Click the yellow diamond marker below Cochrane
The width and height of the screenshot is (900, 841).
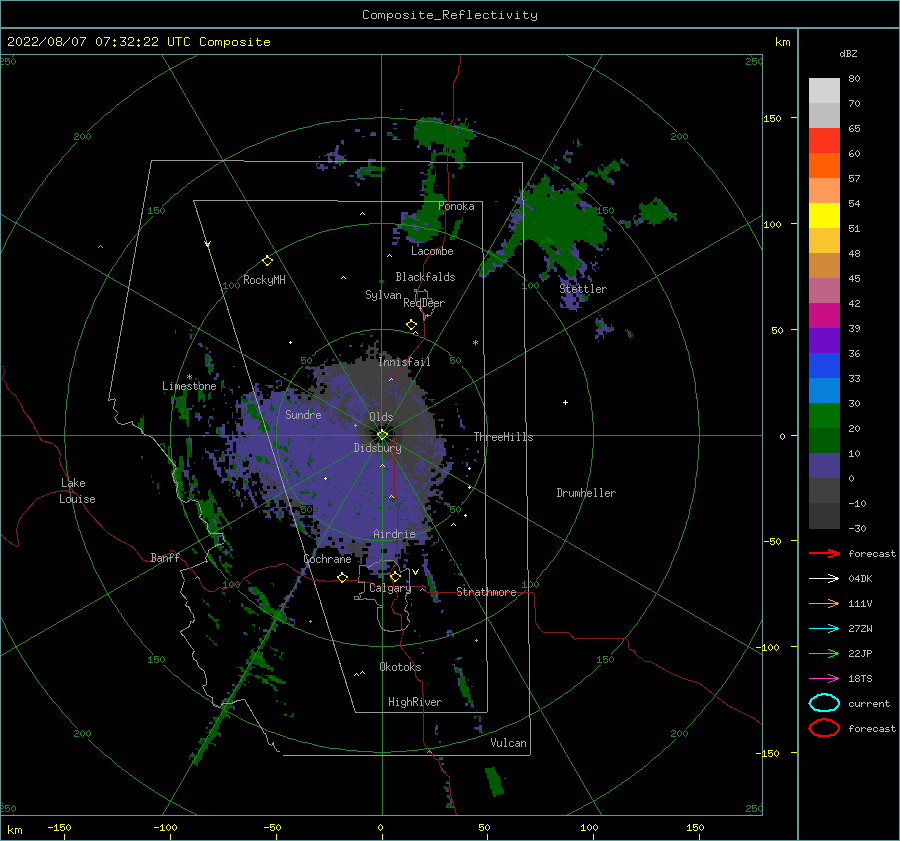[343, 577]
